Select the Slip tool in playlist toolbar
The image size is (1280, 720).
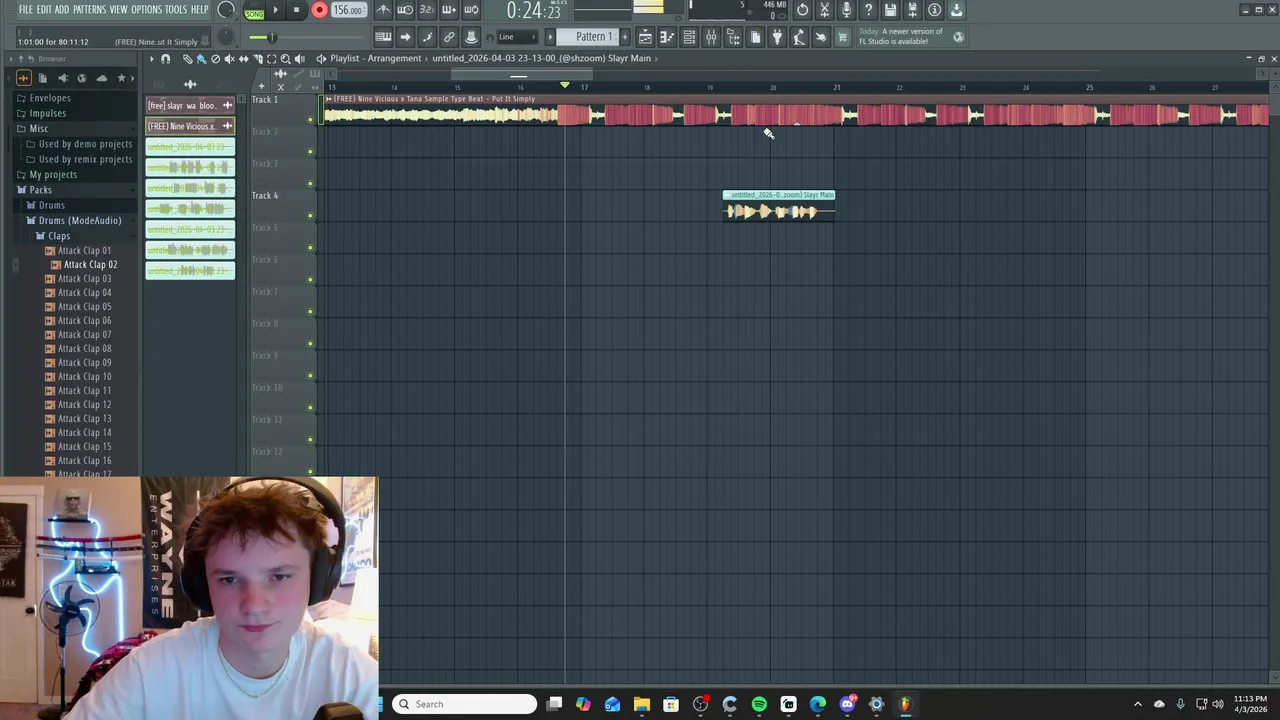pos(243,59)
